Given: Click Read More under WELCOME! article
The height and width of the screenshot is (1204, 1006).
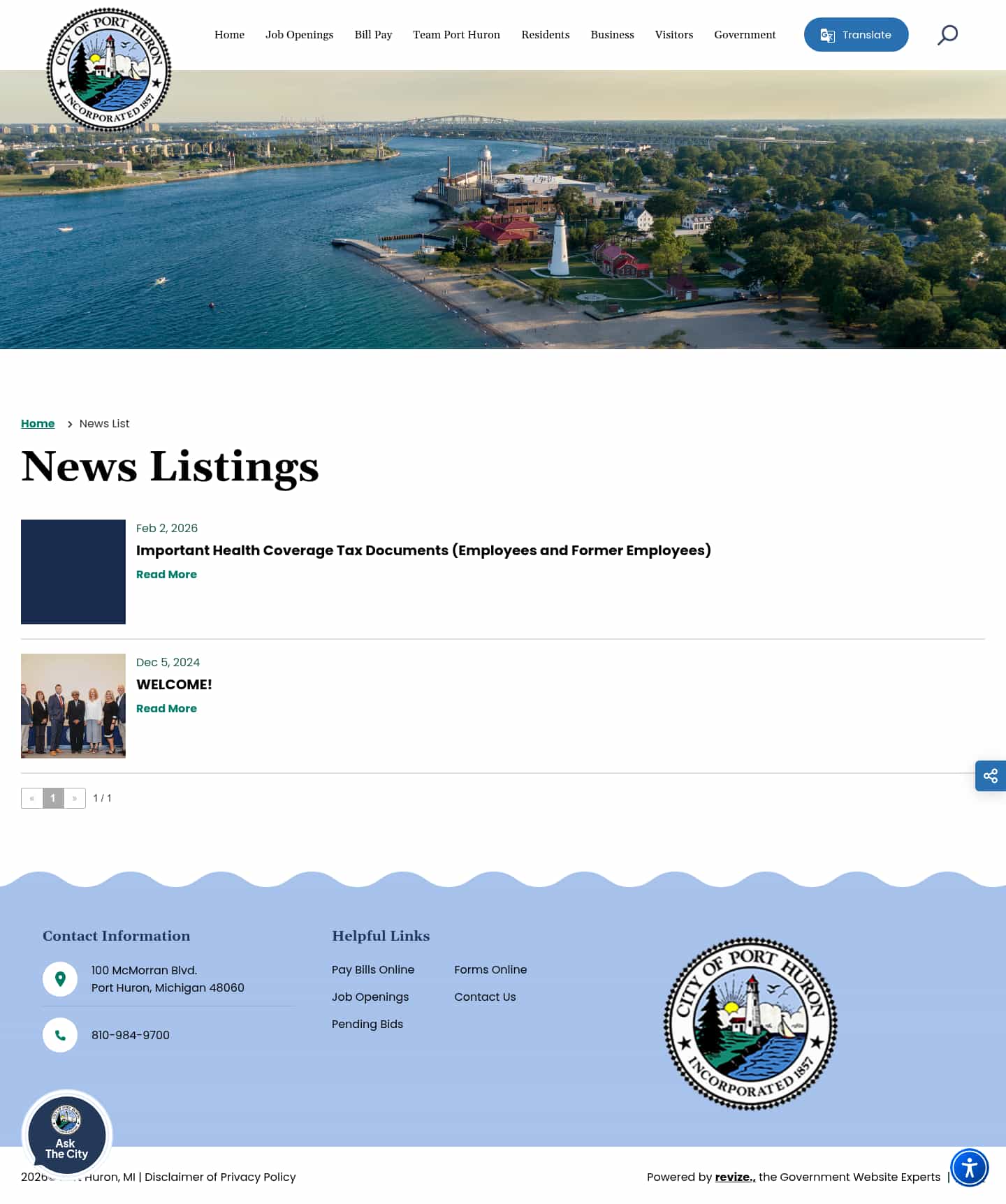Looking at the screenshot, I should coord(166,708).
